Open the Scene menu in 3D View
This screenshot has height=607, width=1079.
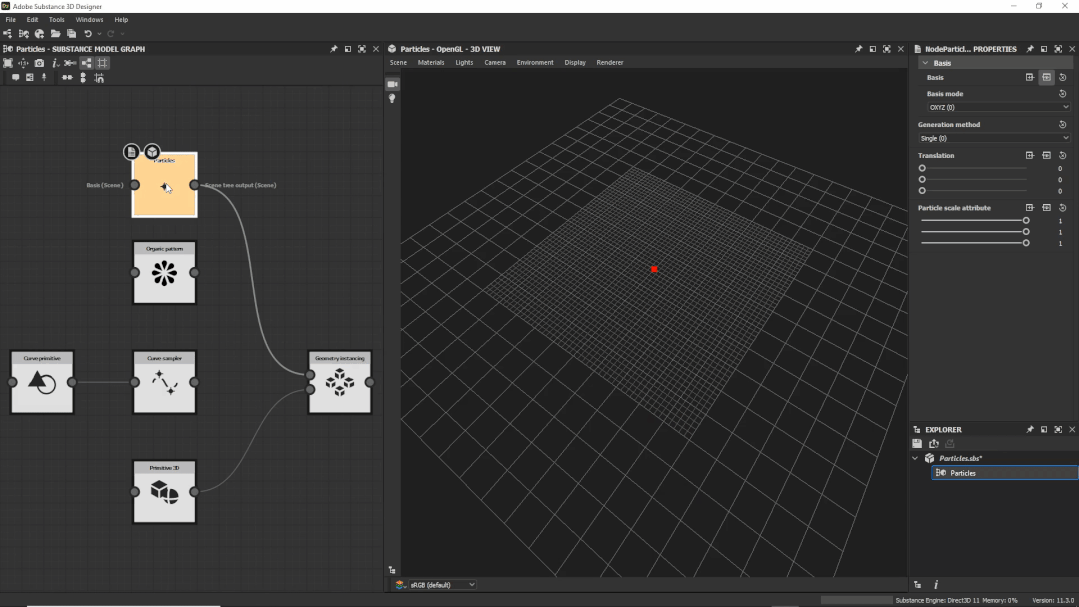pos(398,63)
